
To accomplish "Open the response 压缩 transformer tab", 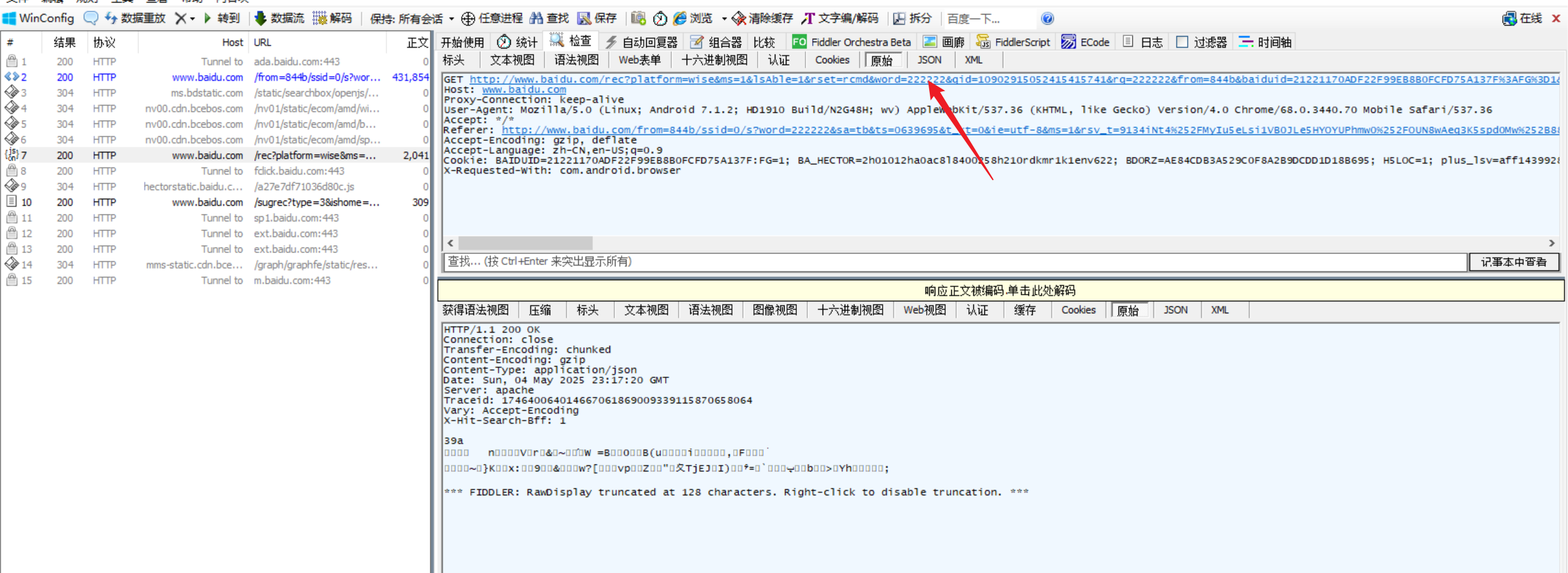I will [x=540, y=310].
